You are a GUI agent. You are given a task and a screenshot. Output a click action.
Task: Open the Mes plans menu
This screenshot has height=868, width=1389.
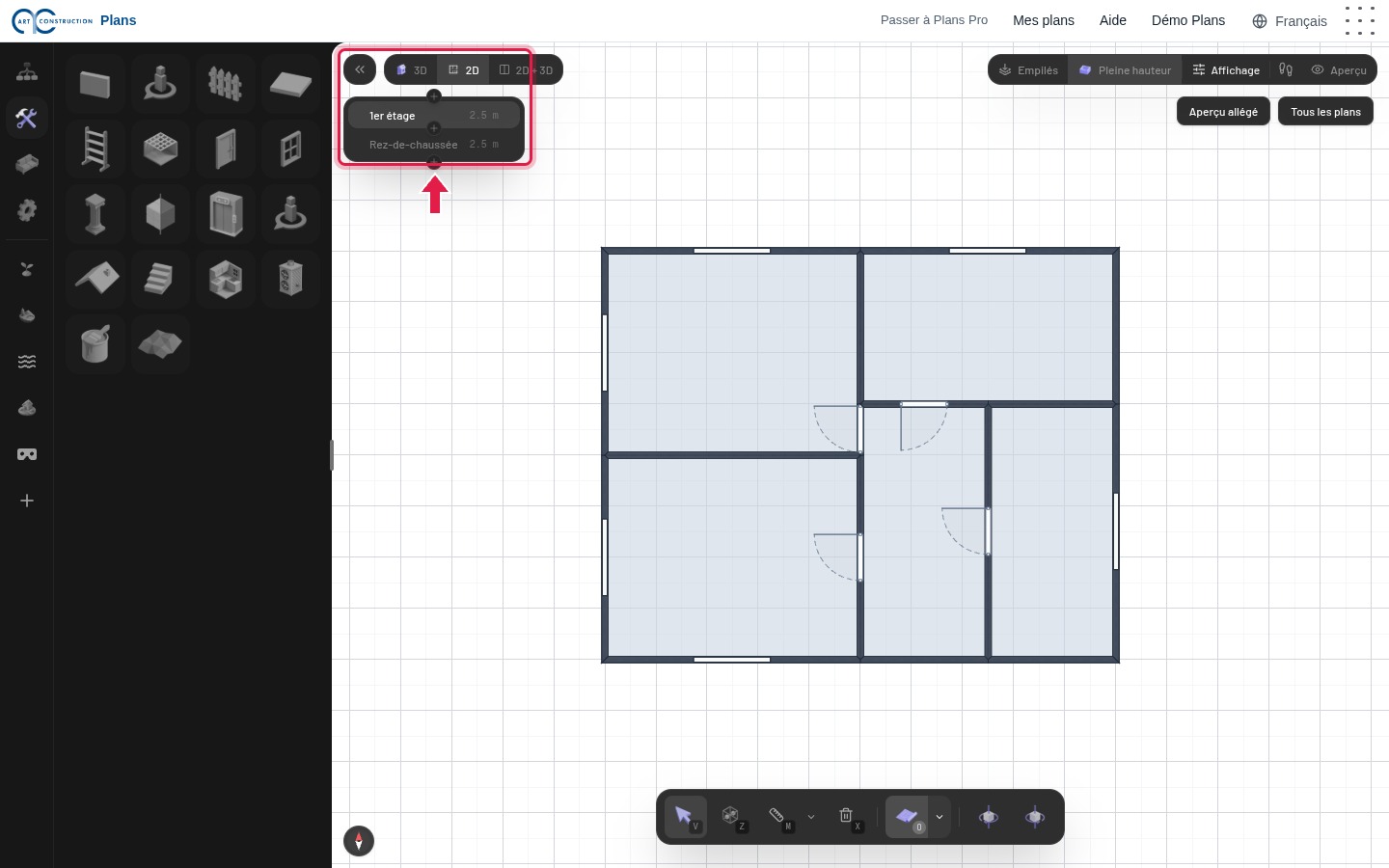(x=1044, y=20)
